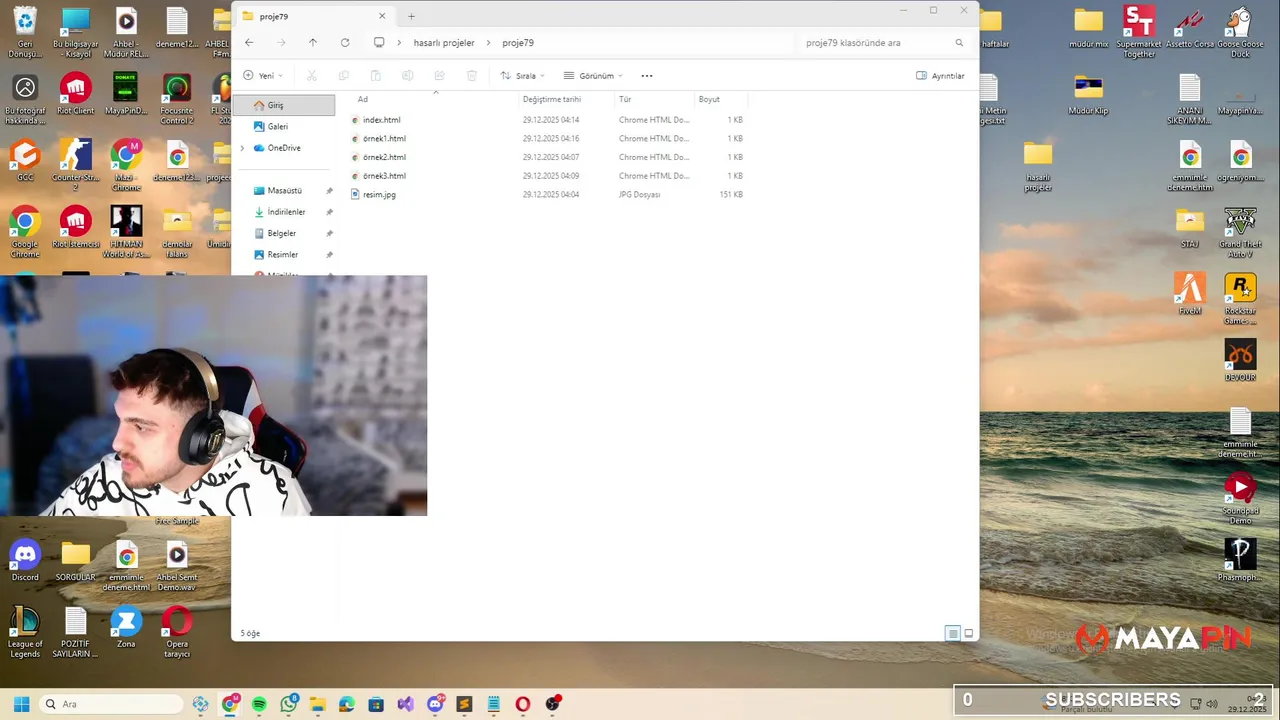
Task: Go back using the Explorer back arrow
Action: tap(249, 43)
